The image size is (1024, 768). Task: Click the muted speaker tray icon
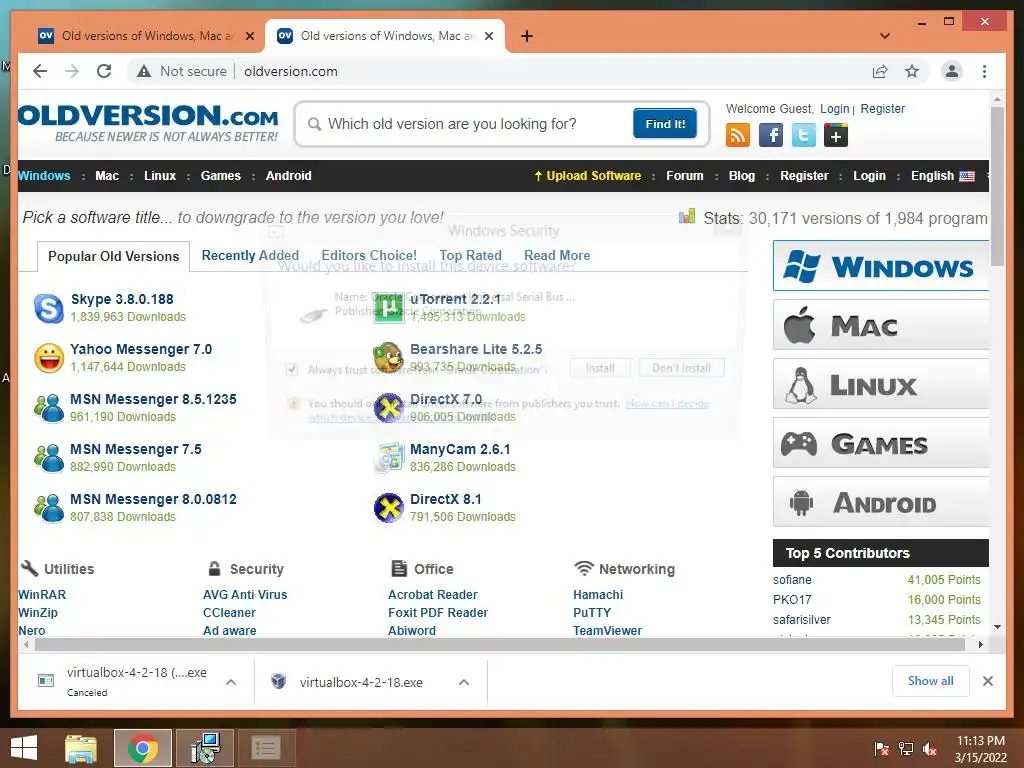[930, 749]
